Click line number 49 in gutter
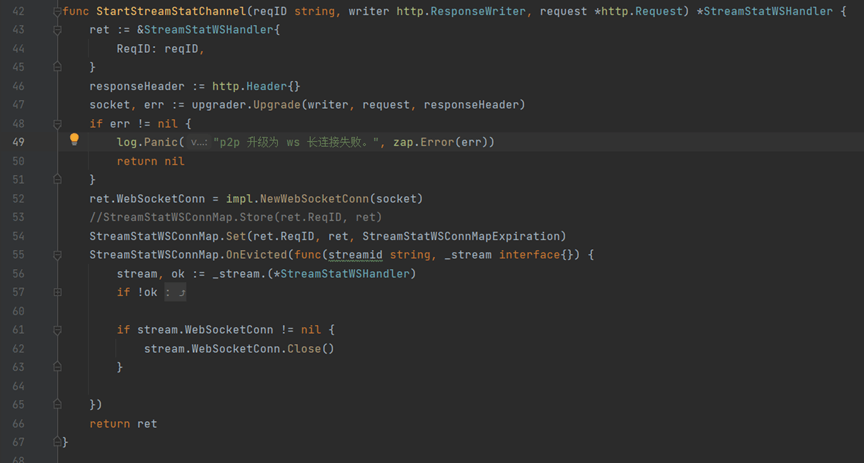 coord(18,142)
